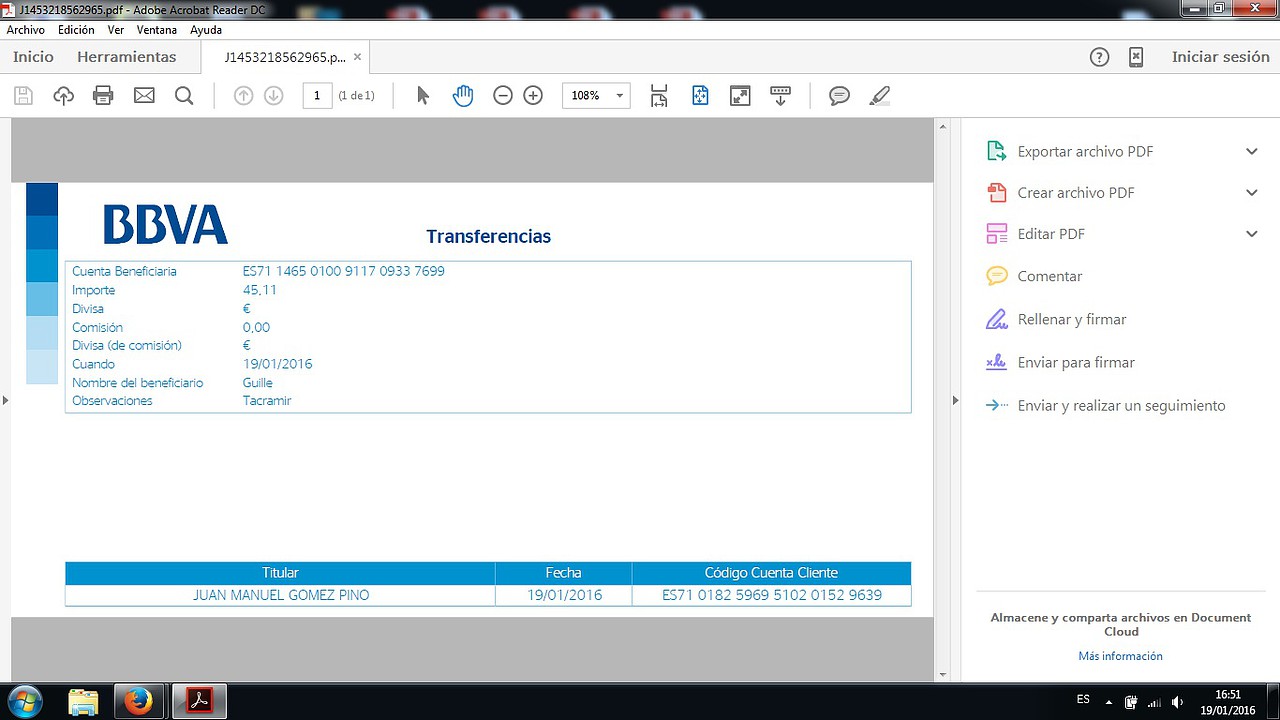Zoom in with plus icon
Image resolution: width=1280 pixels, height=720 pixels.
(533, 96)
